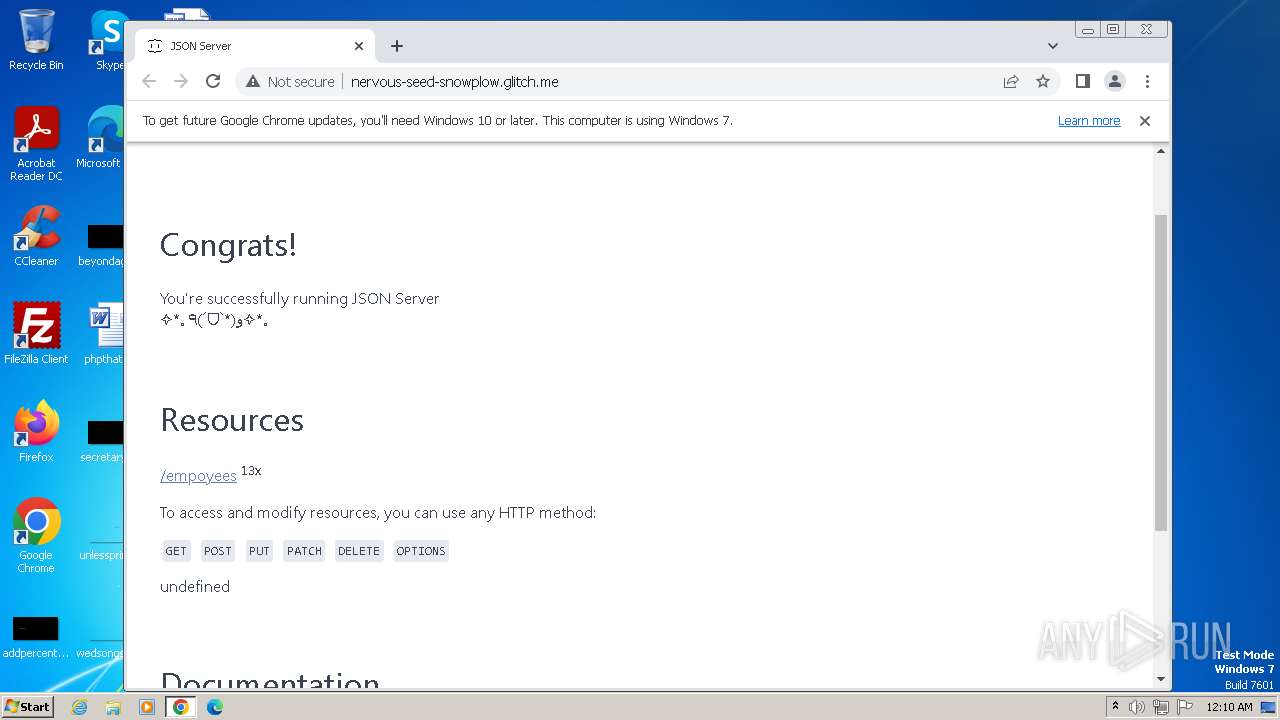
Task: Show hidden system tray icons
Action: pyautogui.click(x=1116, y=707)
